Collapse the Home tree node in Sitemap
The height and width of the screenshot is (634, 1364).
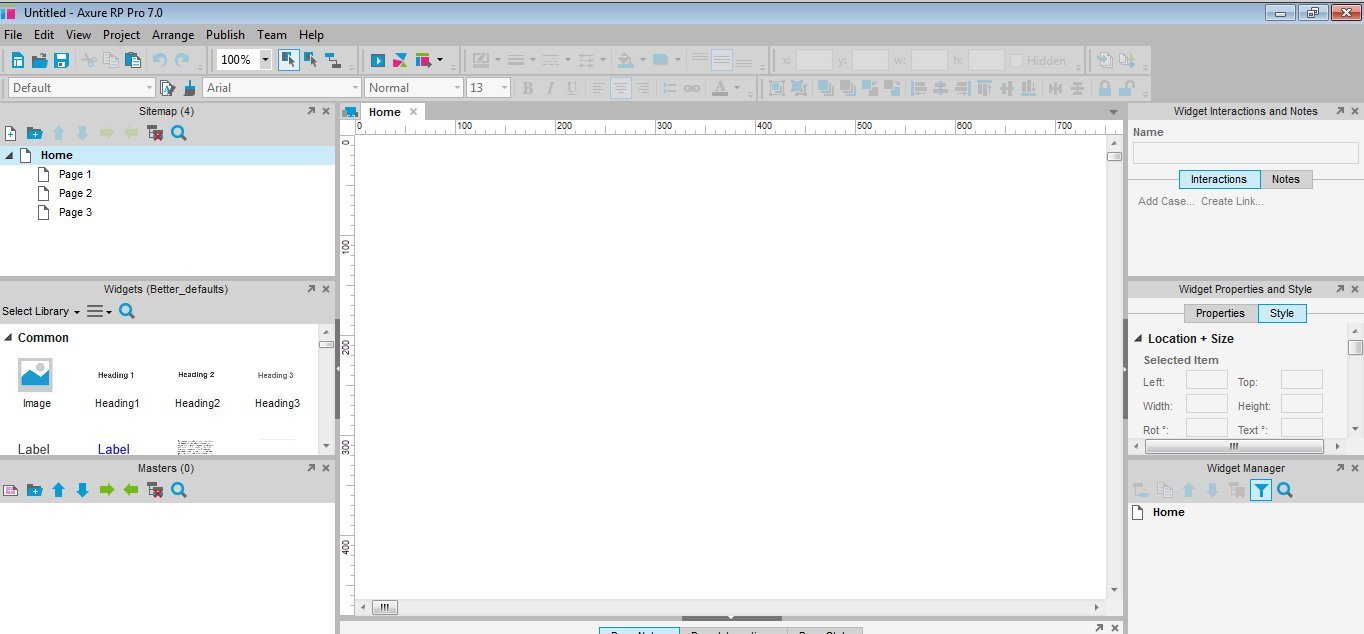tap(9, 156)
